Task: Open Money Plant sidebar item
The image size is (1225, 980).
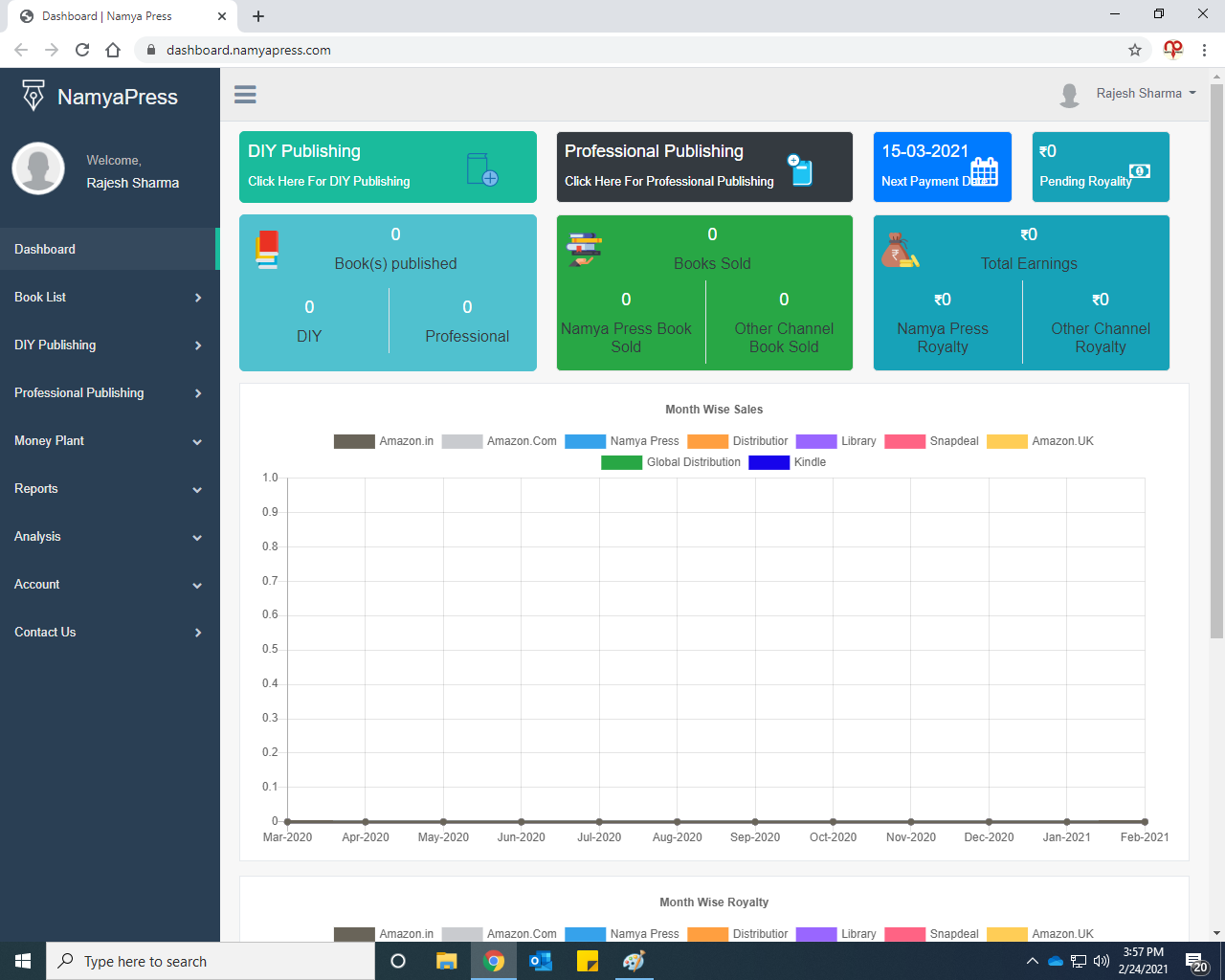Action: point(109,440)
